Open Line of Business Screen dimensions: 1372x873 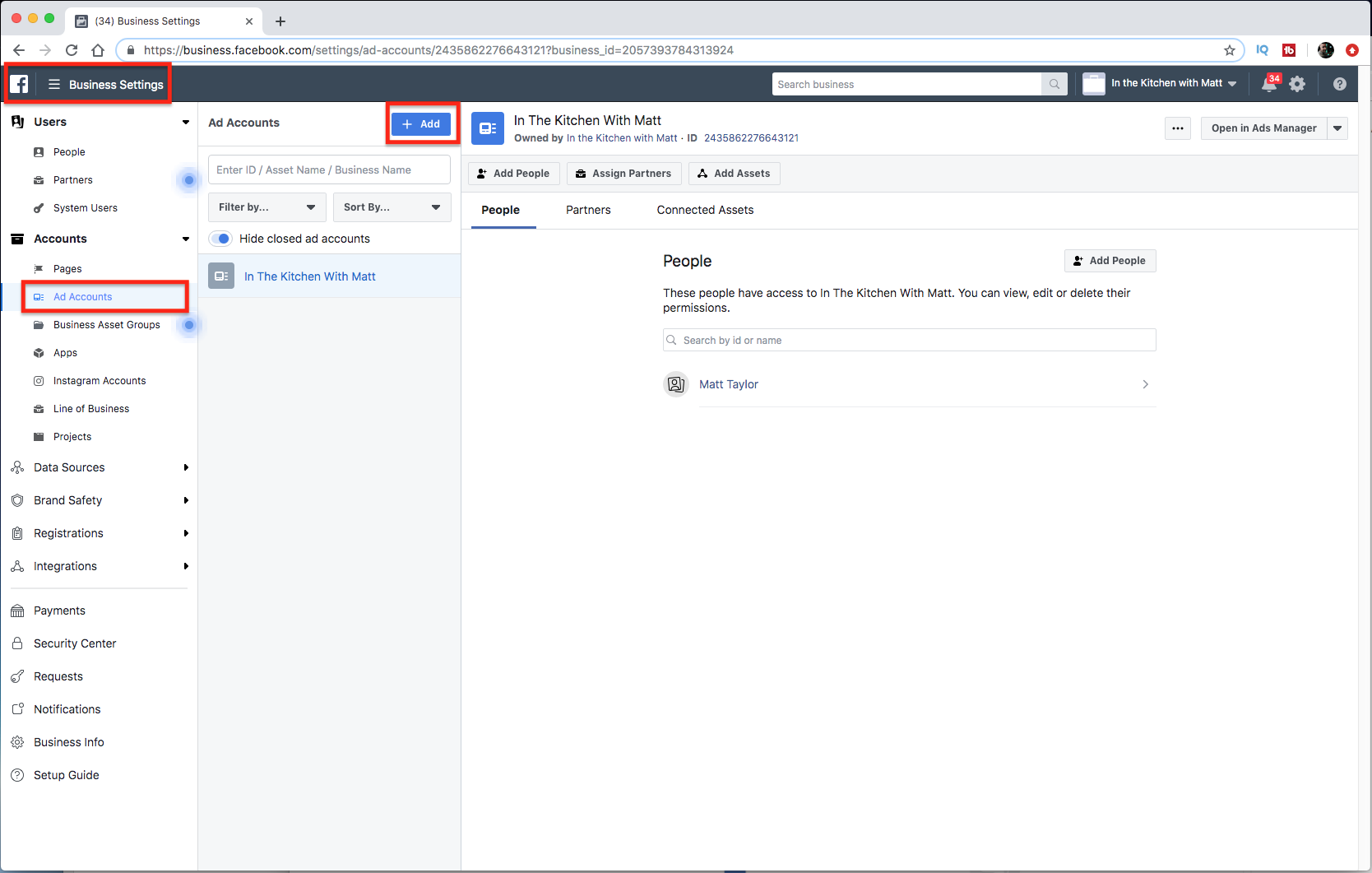point(91,409)
